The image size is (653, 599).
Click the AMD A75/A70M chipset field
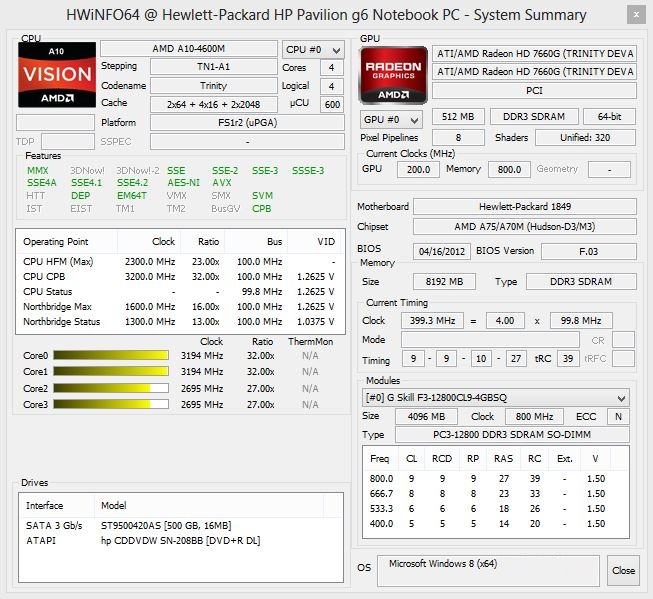[525, 227]
